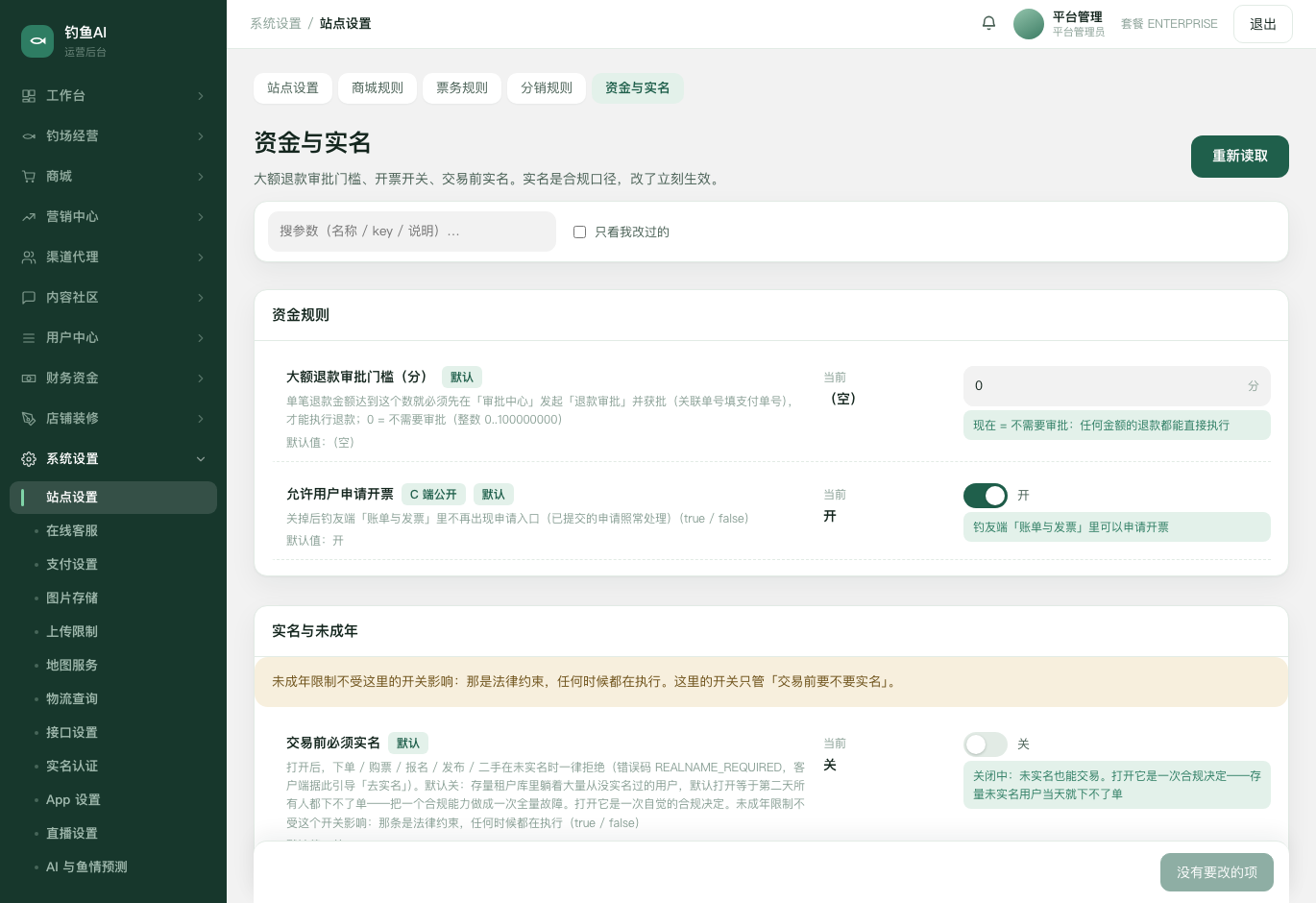Image resolution: width=1316 pixels, height=903 pixels.
Task: Click the 营销中心 trend icon
Action: coord(29,217)
